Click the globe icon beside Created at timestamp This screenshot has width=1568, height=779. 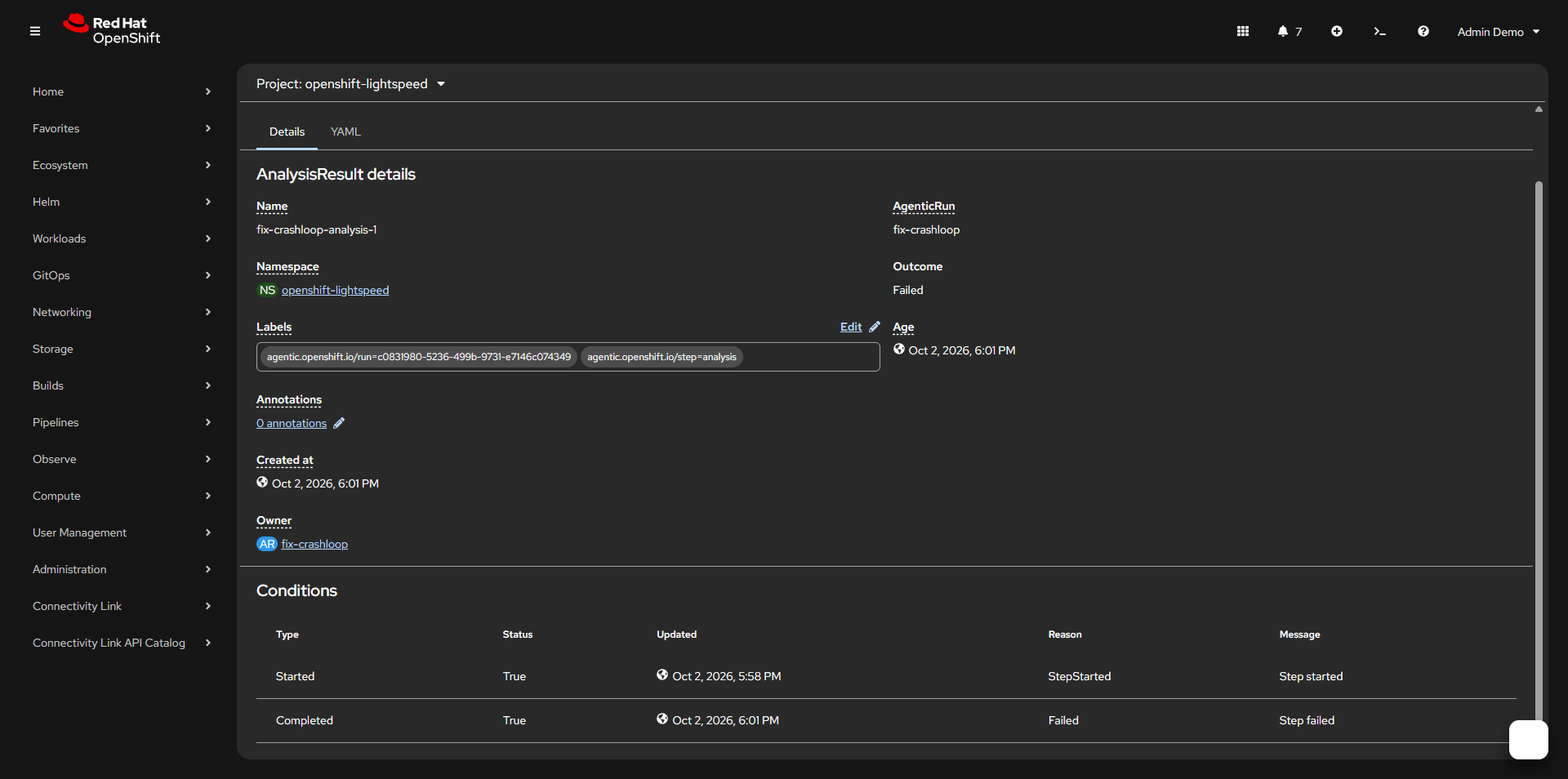click(262, 483)
